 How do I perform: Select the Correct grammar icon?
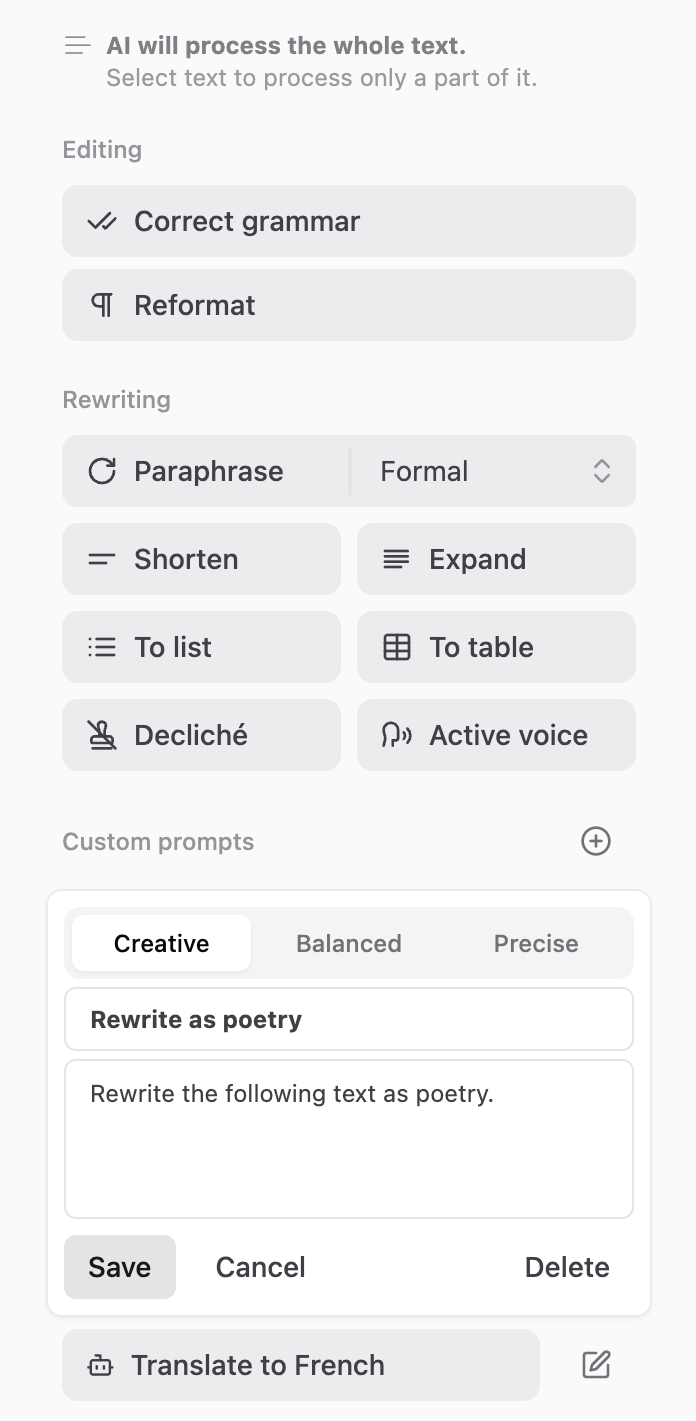pyautogui.click(x=101, y=221)
